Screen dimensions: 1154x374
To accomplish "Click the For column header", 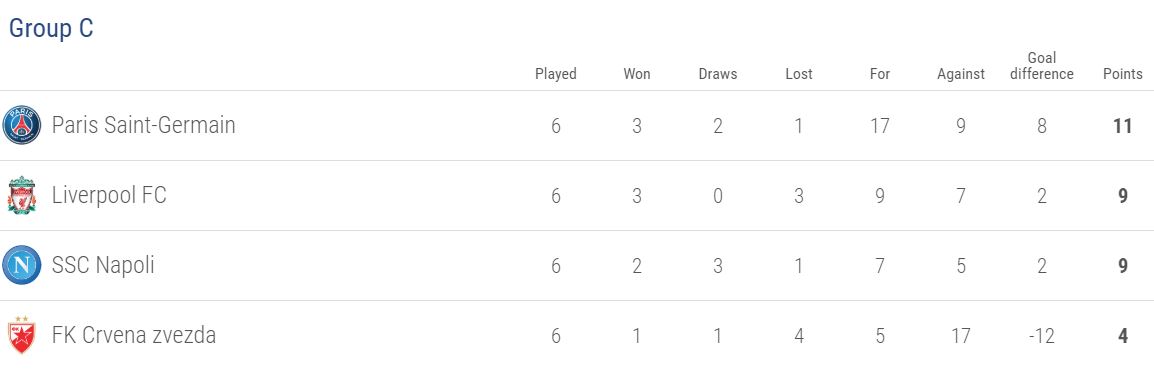I will tap(879, 74).
